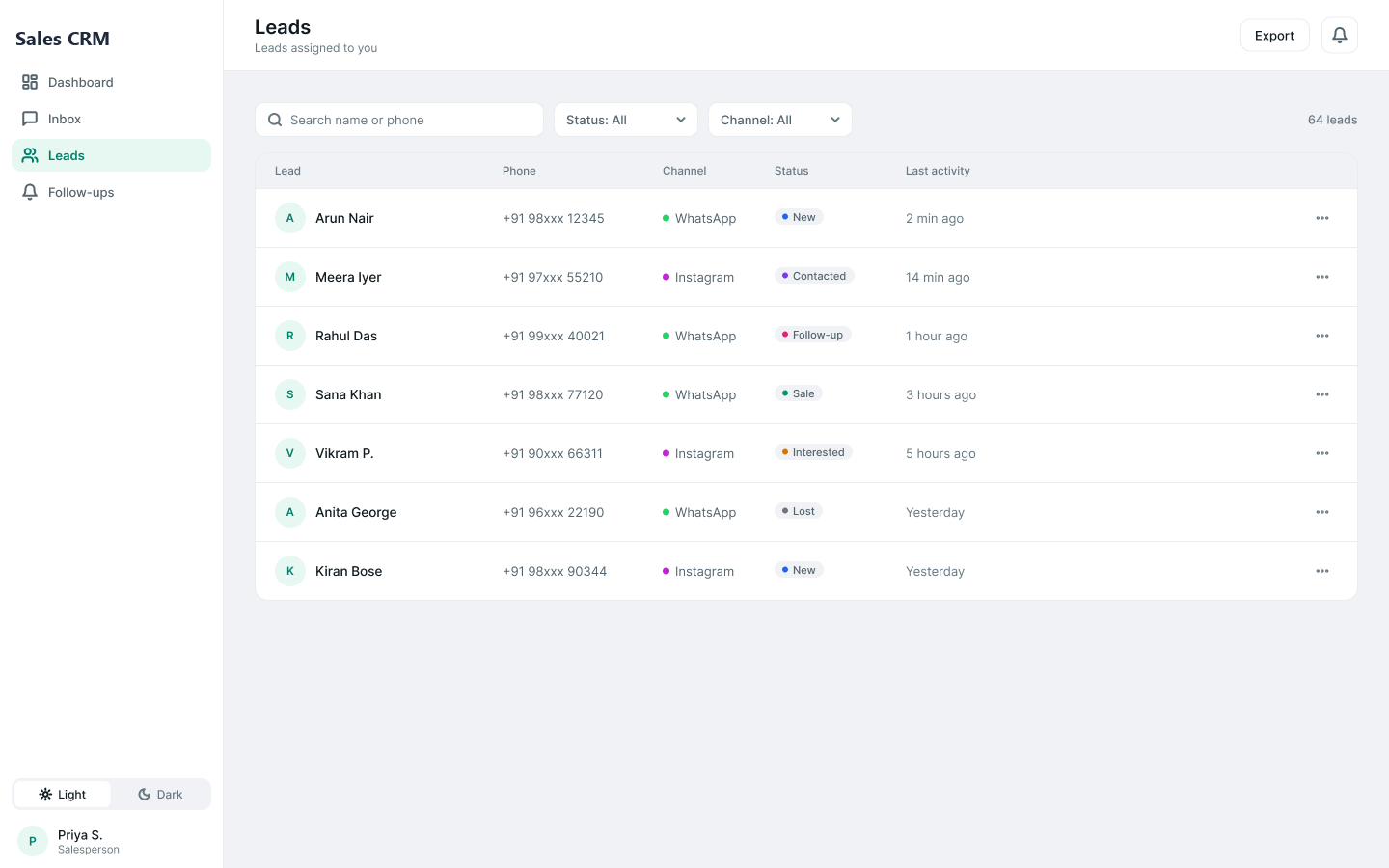The width and height of the screenshot is (1389, 868).
Task: Click phone number +91 98xxx 90344
Action: (555, 571)
